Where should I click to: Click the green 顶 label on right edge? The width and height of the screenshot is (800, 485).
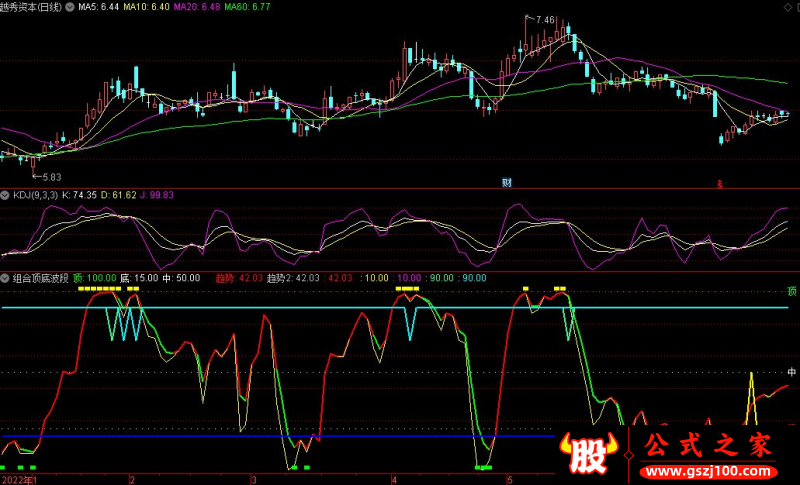[792, 291]
